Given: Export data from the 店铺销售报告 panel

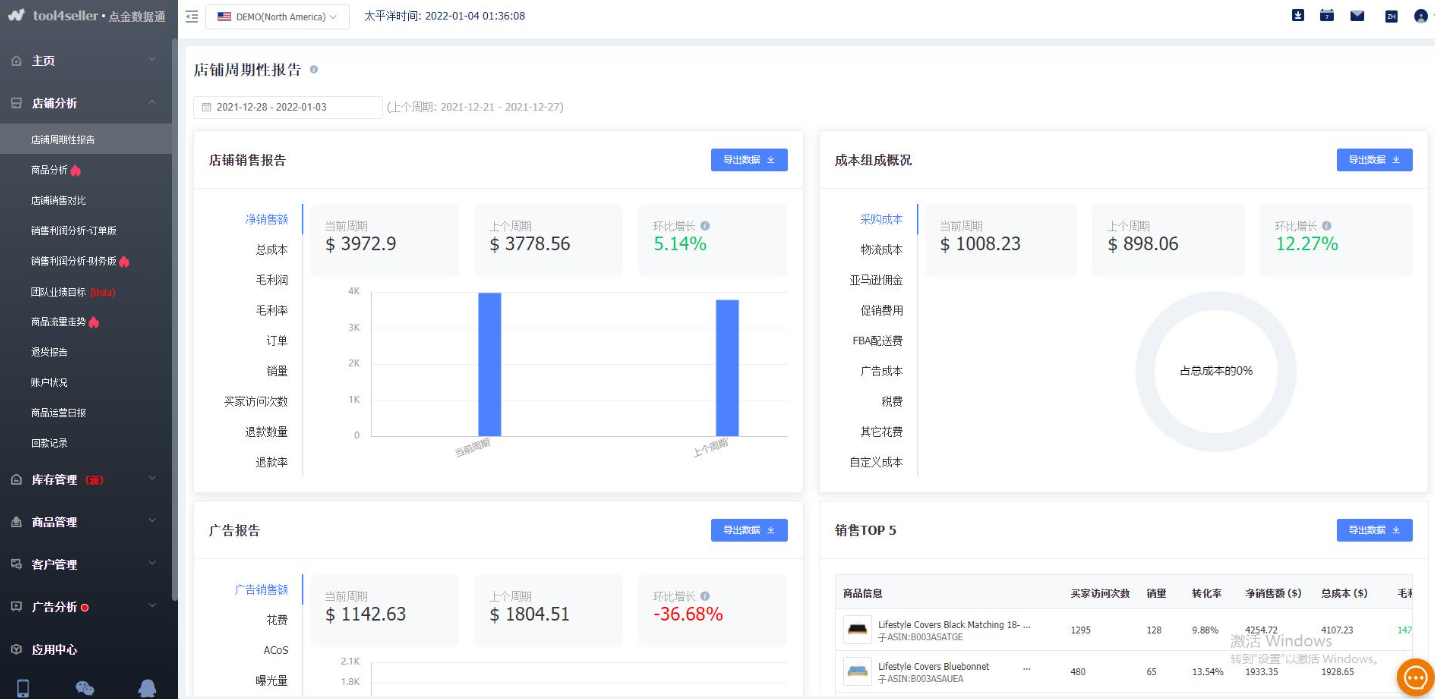Looking at the screenshot, I should [x=749, y=160].
